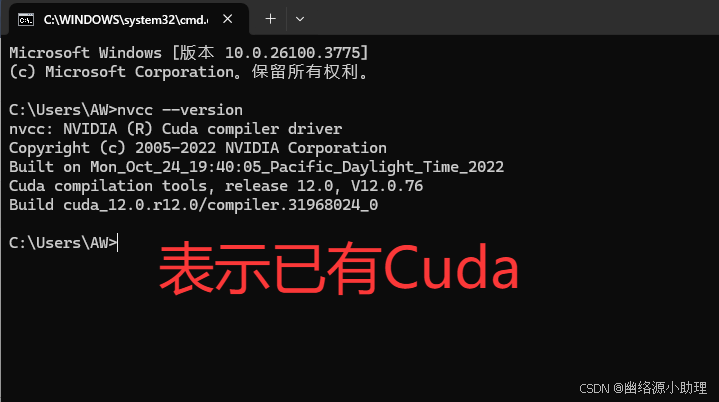Click the 'nvcc --version' command text
This screenshot has width=719, height=402.
(180, 110)
